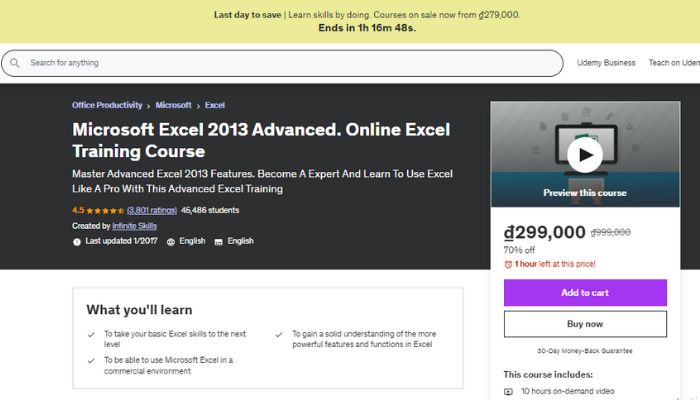Click the 'Master Advanced Excel 2013 Features' subtitle

(x=262, y=181)
